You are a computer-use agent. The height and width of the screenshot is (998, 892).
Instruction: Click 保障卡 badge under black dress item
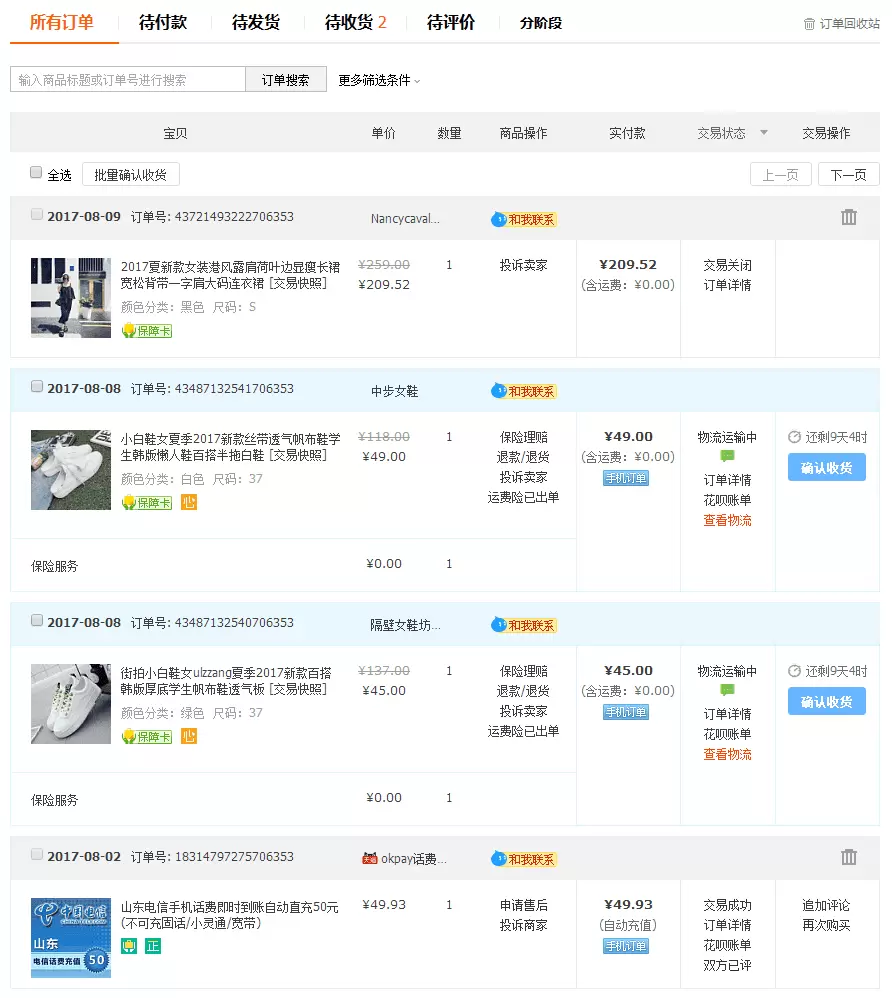[147, 331]
